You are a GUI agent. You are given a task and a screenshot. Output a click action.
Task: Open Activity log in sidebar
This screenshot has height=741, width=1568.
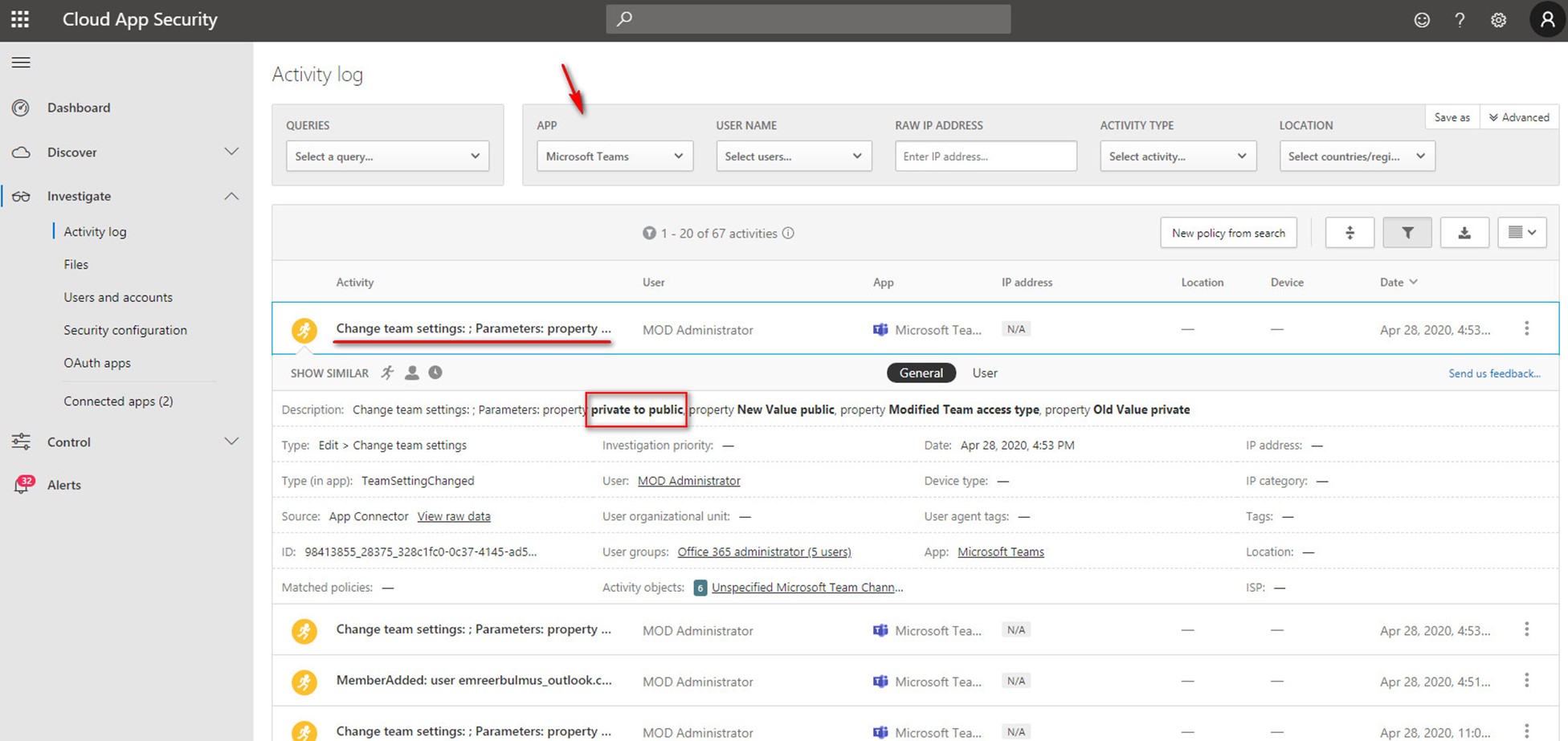[x=95, y=231]
